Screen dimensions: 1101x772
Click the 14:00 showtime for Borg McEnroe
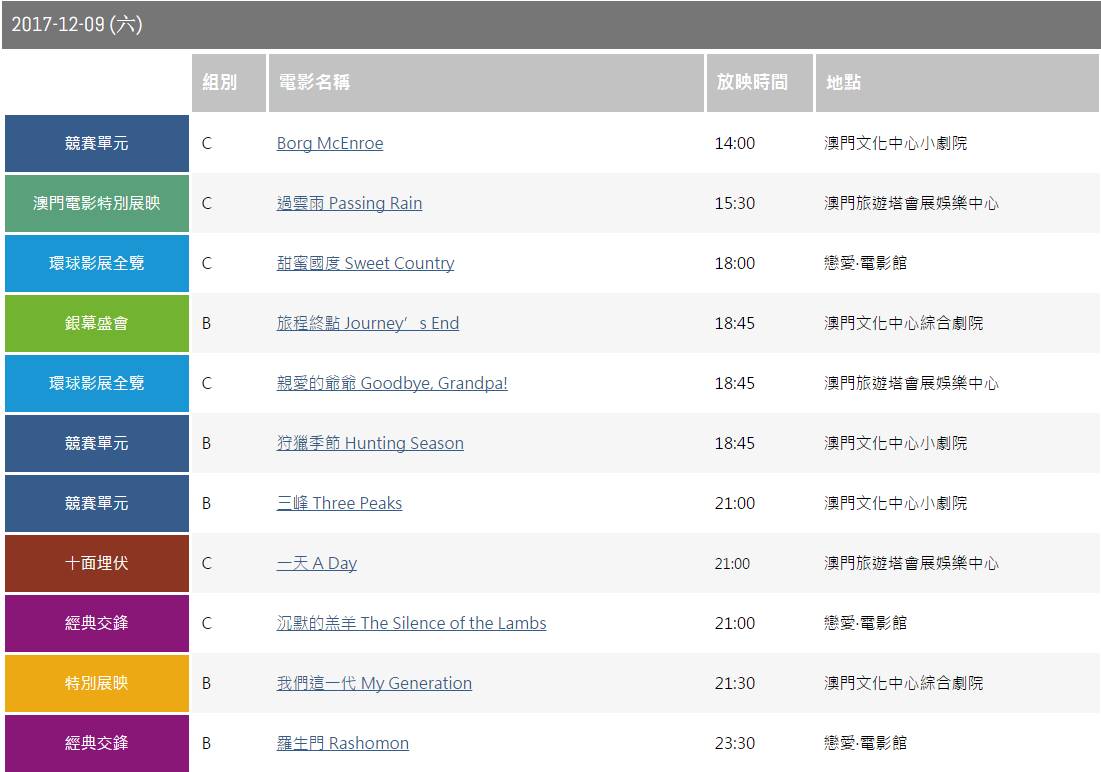pyautogui.click(x=734, y=143)
